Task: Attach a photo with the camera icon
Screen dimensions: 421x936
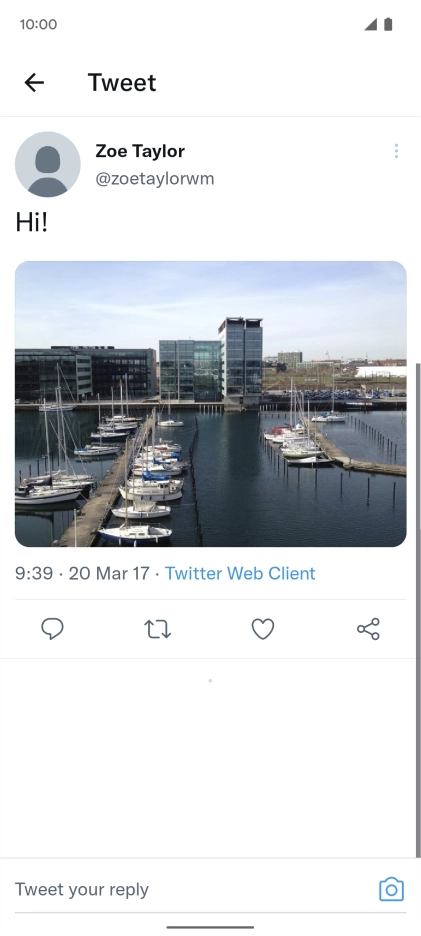Action: coord(392,889)
